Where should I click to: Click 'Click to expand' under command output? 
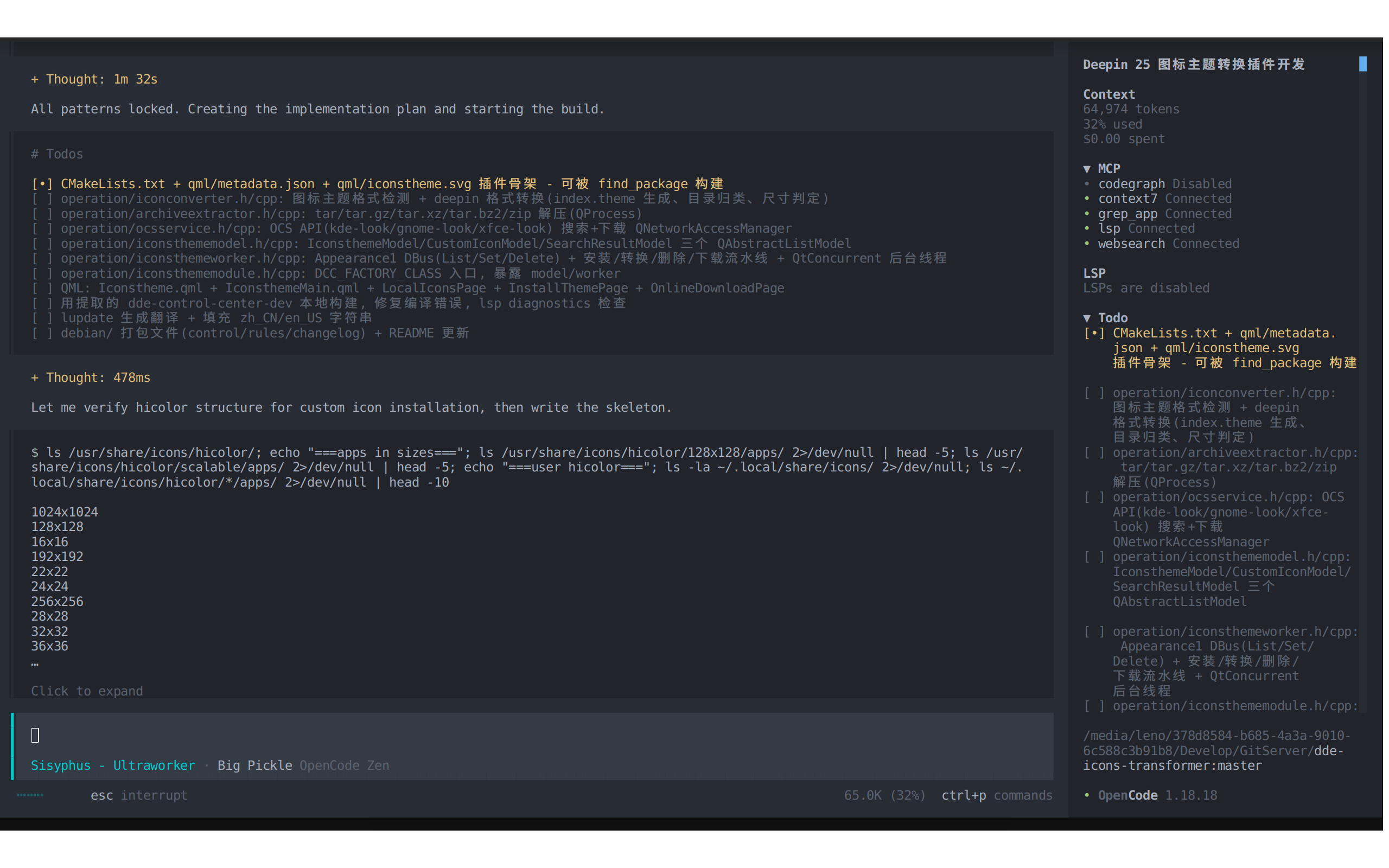pyautogui.click(x=87, y=691)
